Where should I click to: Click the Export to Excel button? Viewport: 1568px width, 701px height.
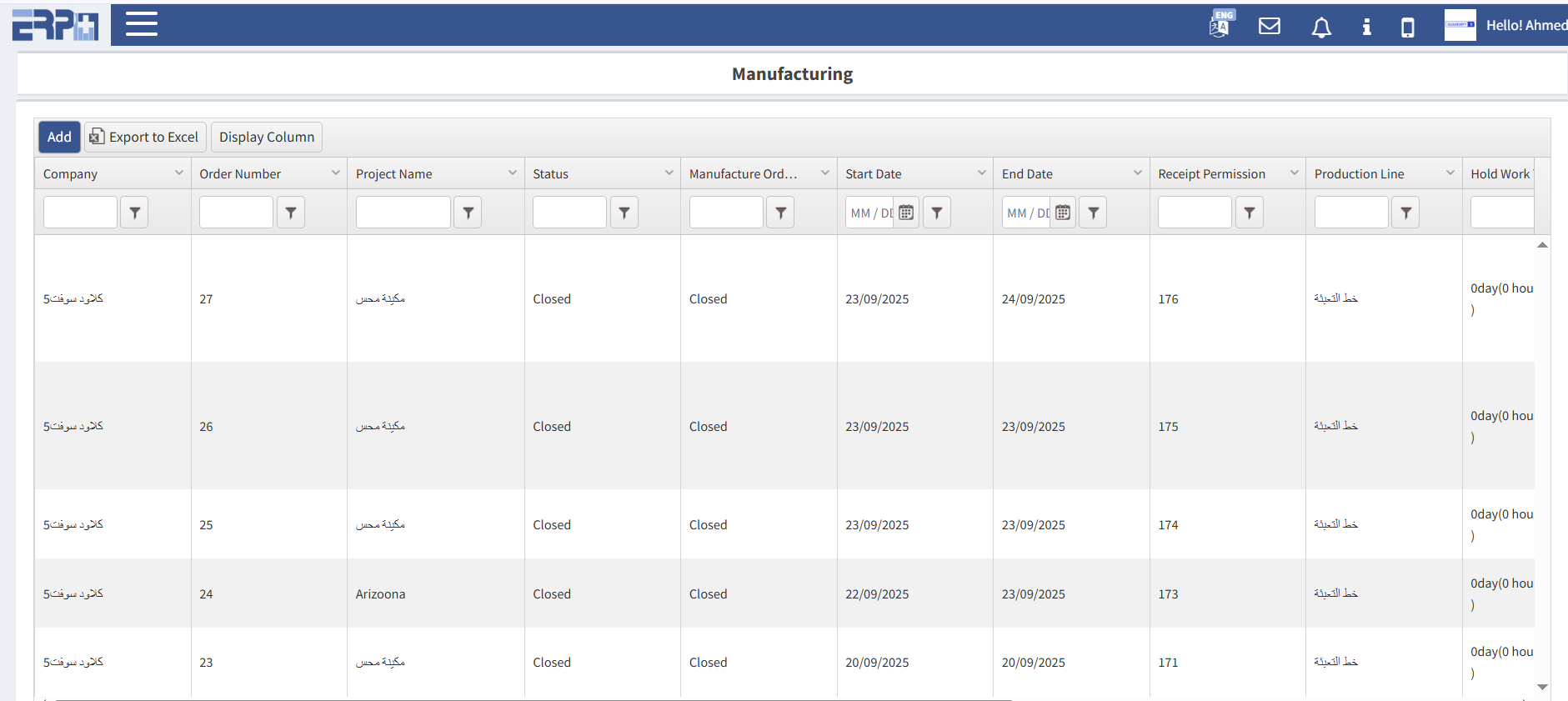coord(145,137)
